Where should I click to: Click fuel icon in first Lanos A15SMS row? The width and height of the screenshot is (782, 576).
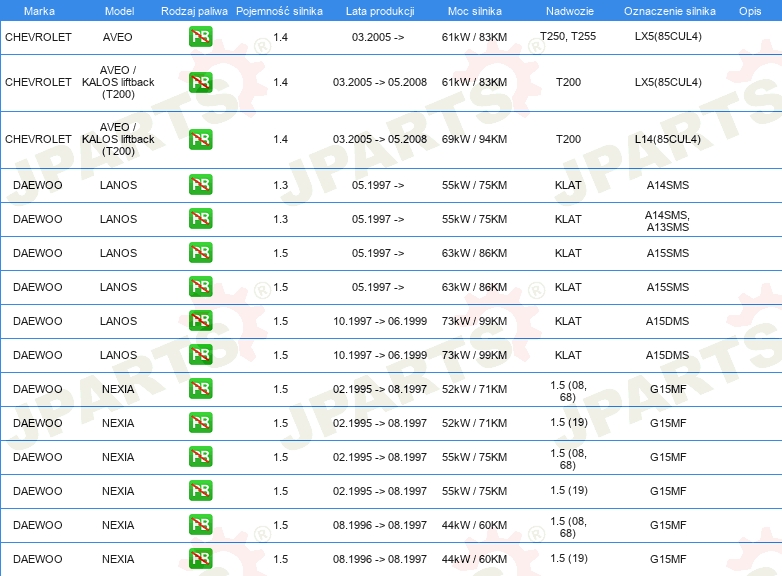[200, 253]
